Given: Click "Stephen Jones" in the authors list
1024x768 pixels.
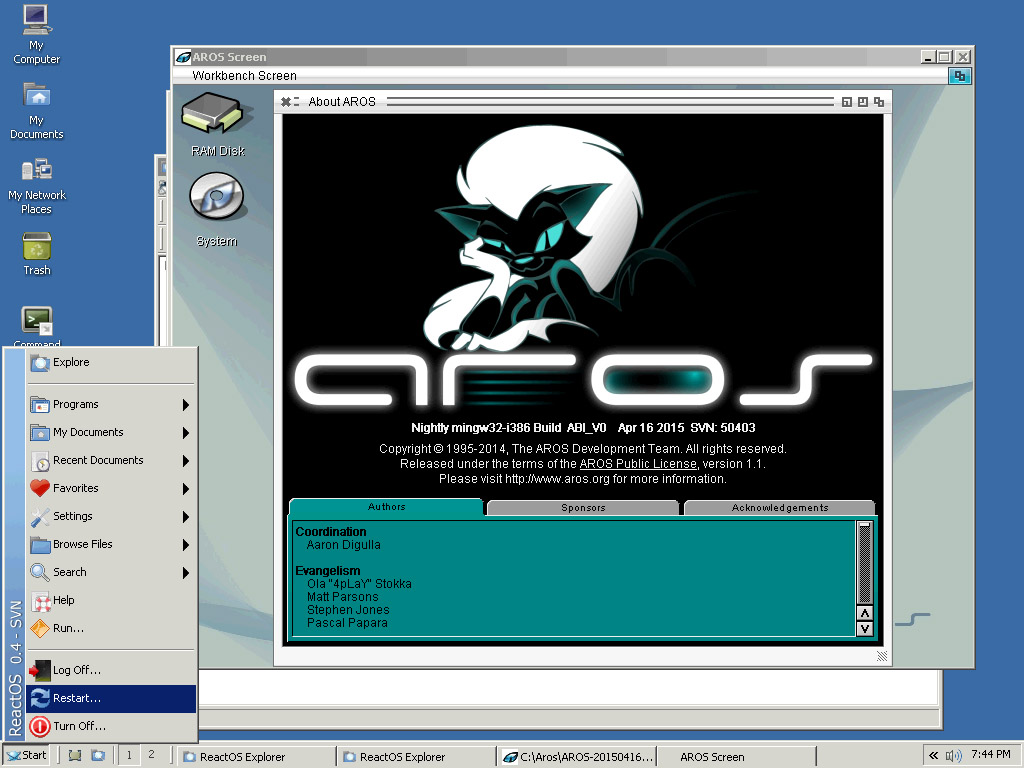Looking at the screenshot, I should (348, 610).
